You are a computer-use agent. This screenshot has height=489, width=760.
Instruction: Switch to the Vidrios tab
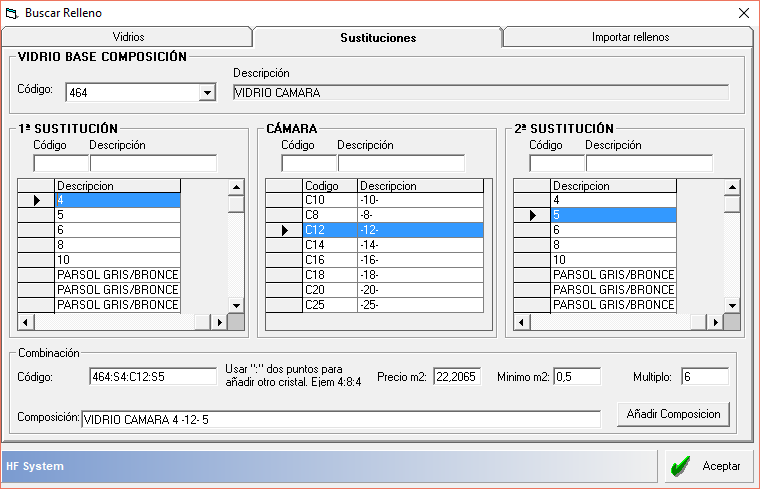point(128,37)
